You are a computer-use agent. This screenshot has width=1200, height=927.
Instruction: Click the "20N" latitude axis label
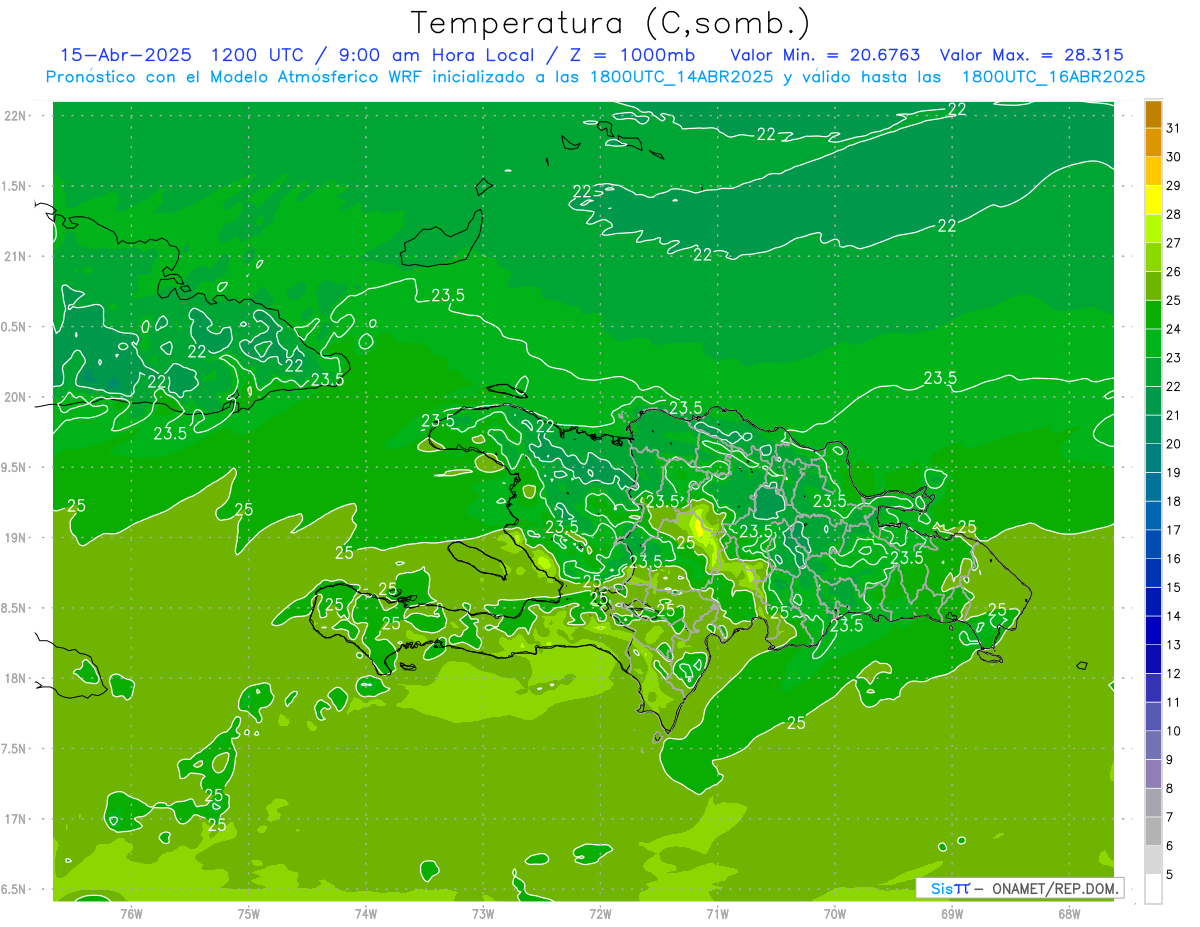pos(16,397)
